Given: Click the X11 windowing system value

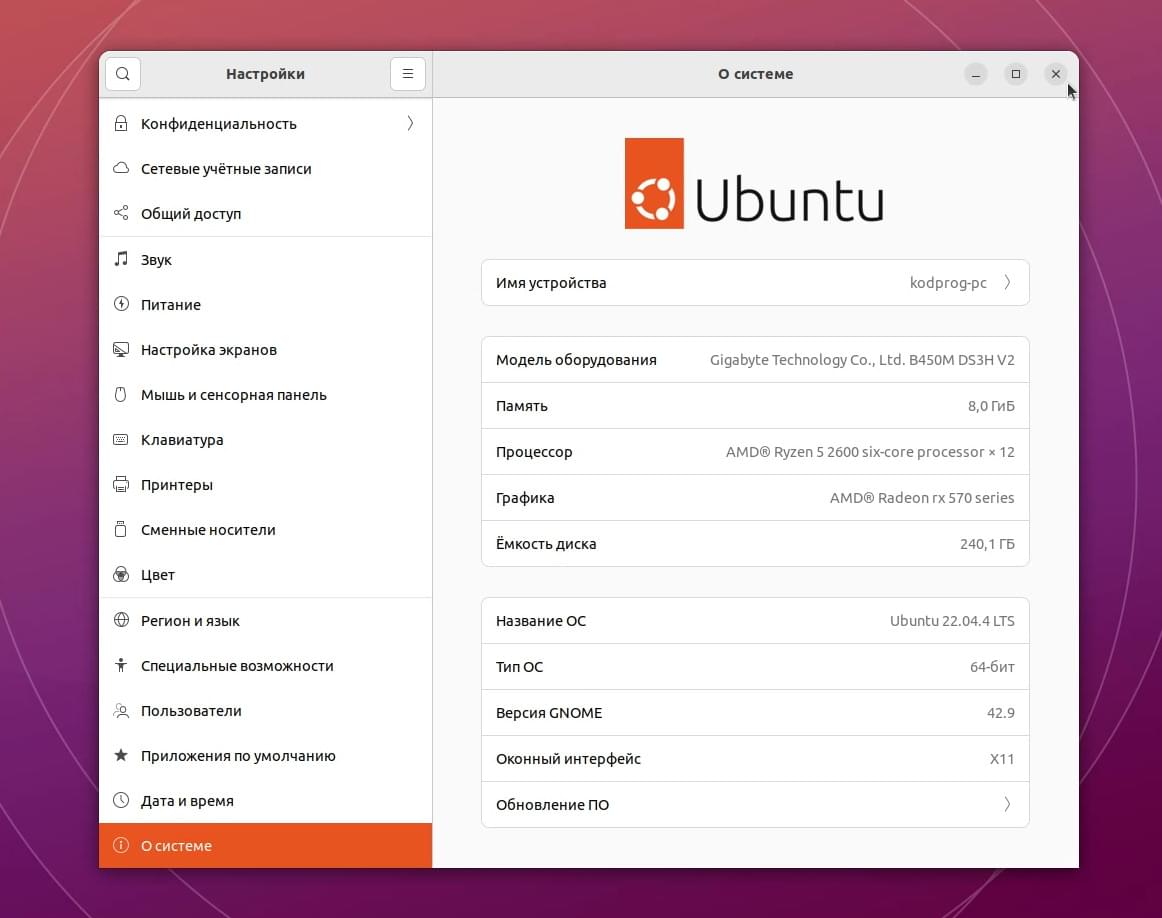Looking at the screenshot, I should [x=1002, y=759].
